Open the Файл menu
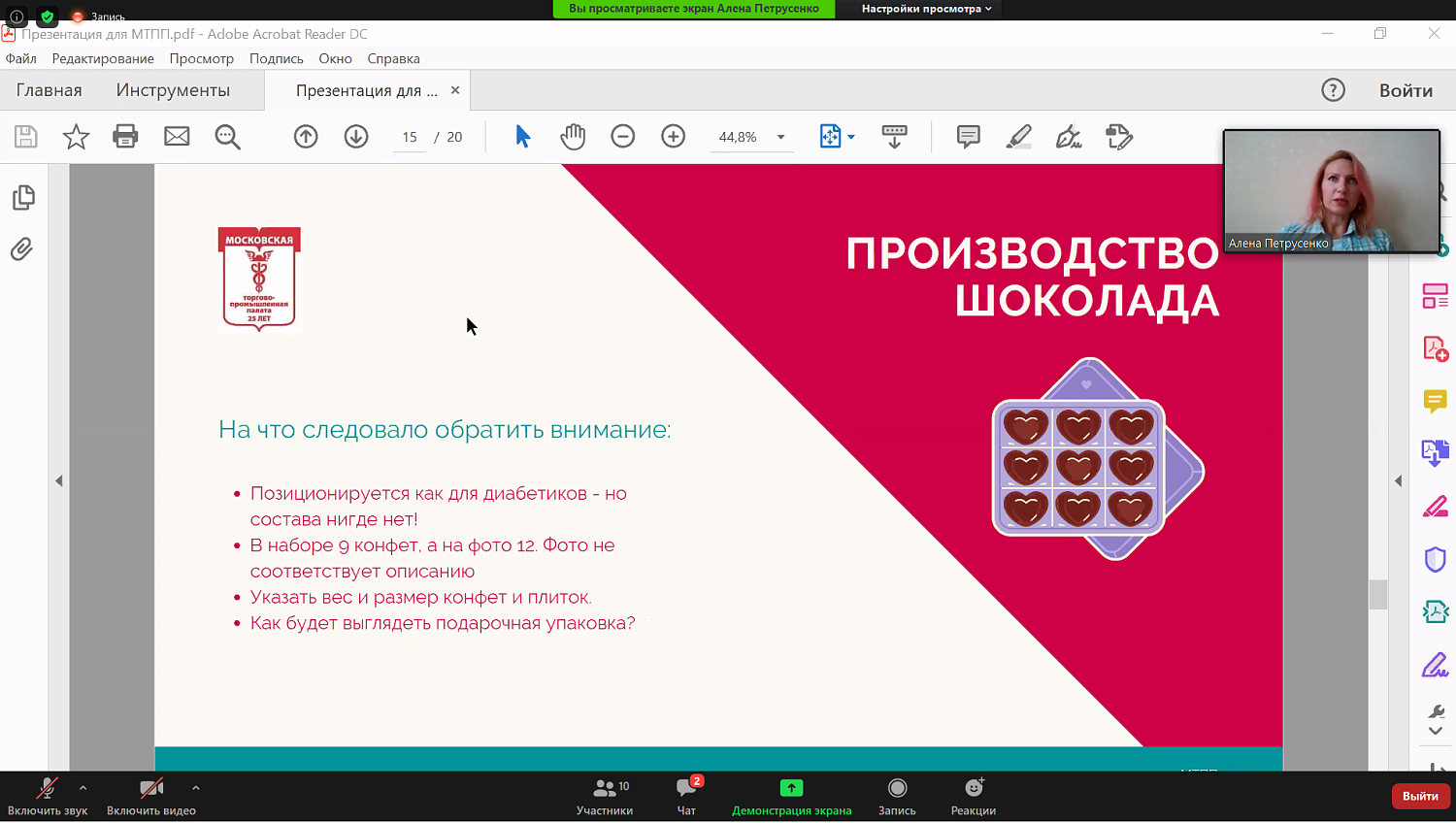The height and width of the screenshot is (823, 1456). pos(21,58)
